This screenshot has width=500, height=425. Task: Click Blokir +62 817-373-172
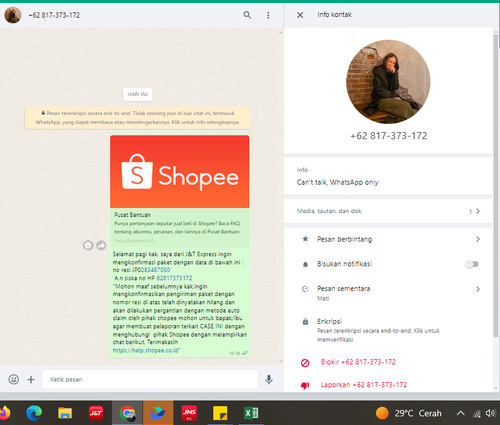tap(358, 362)
